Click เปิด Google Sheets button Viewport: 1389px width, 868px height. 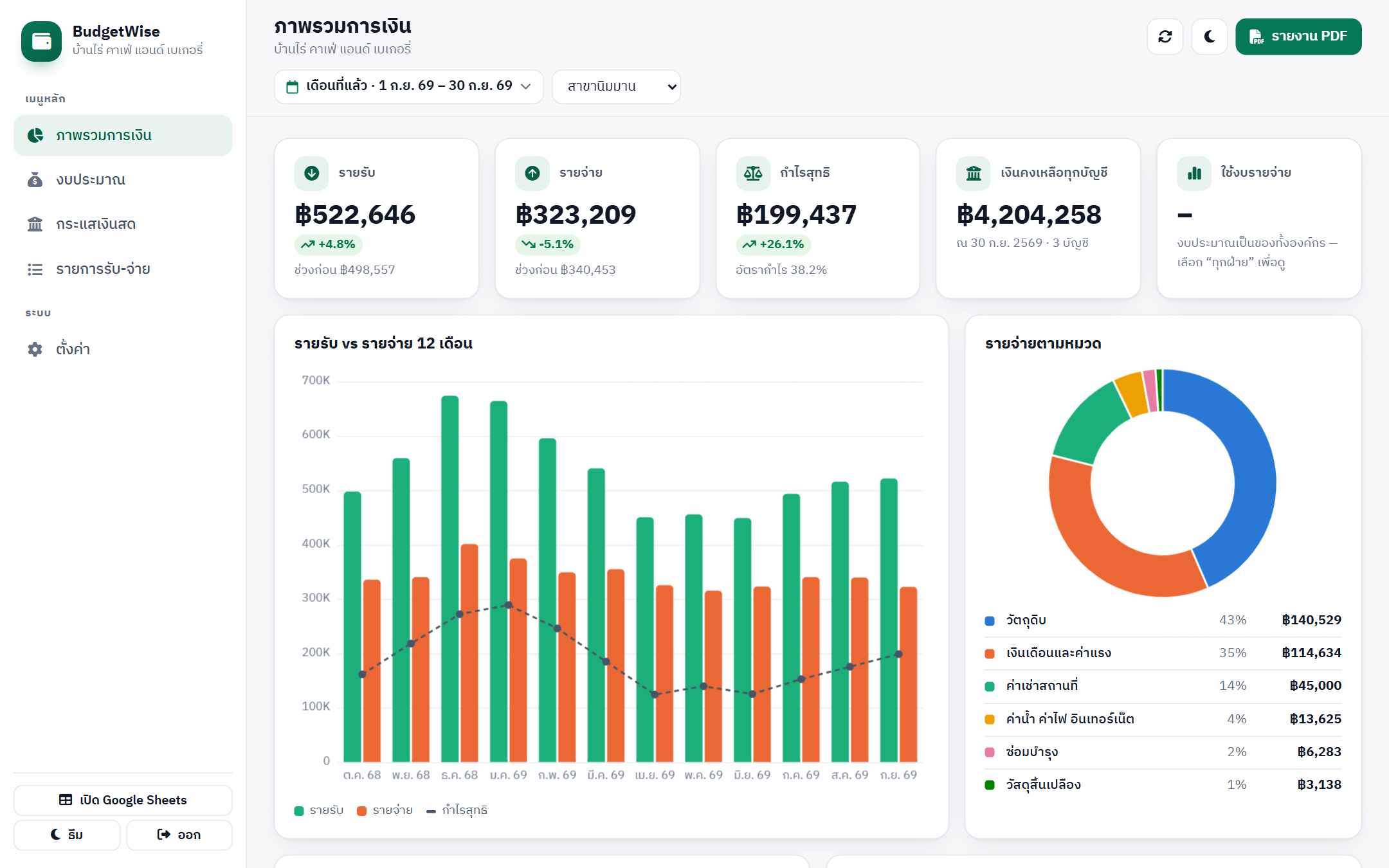tap(123, 800)
